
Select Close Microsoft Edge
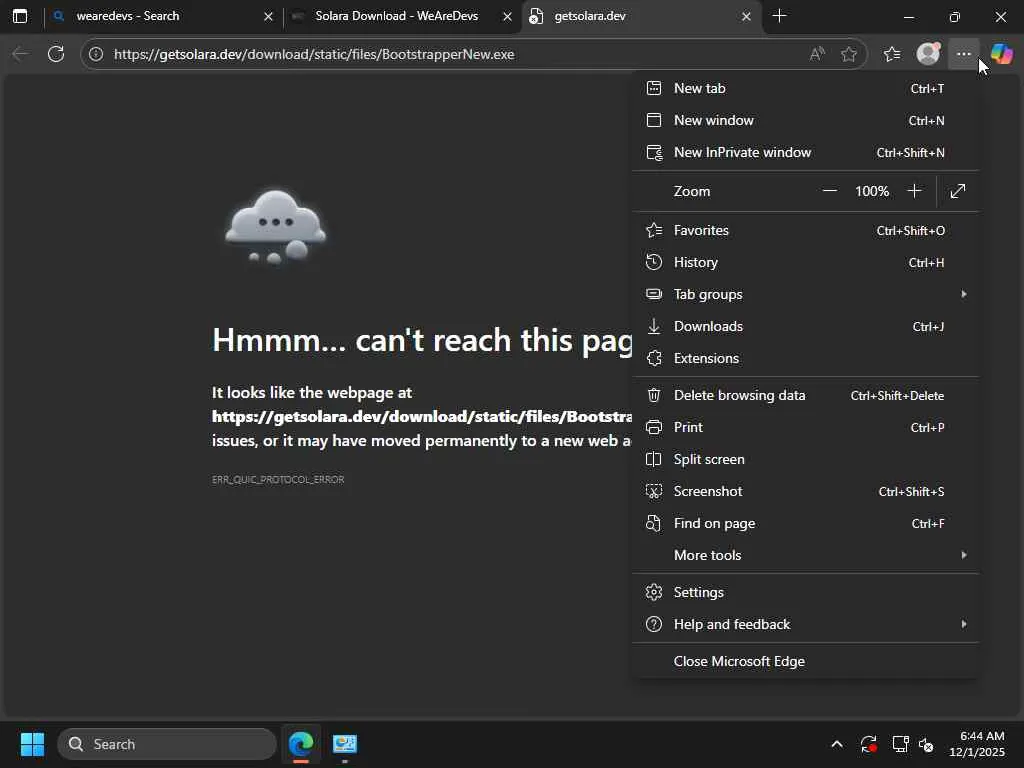point(805,662)
